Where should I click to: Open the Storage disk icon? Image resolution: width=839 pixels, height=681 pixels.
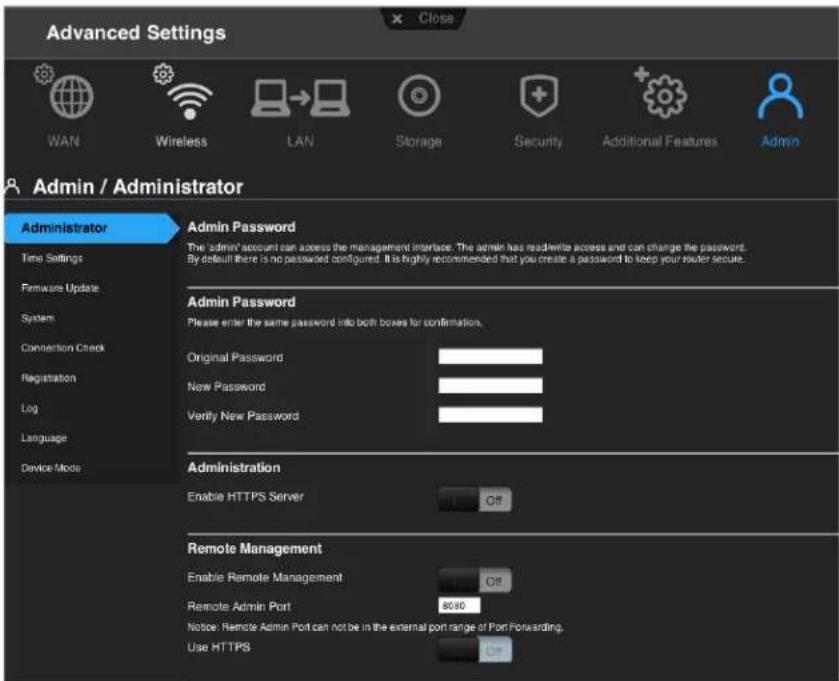[x=419, y=96]
